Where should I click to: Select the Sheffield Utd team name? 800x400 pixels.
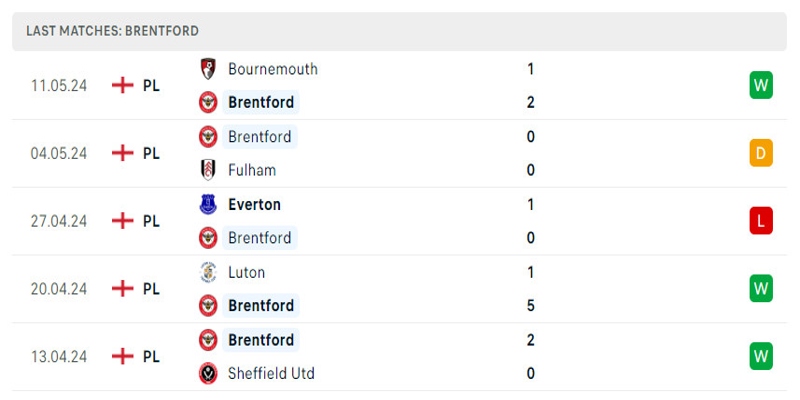(271, 373)
